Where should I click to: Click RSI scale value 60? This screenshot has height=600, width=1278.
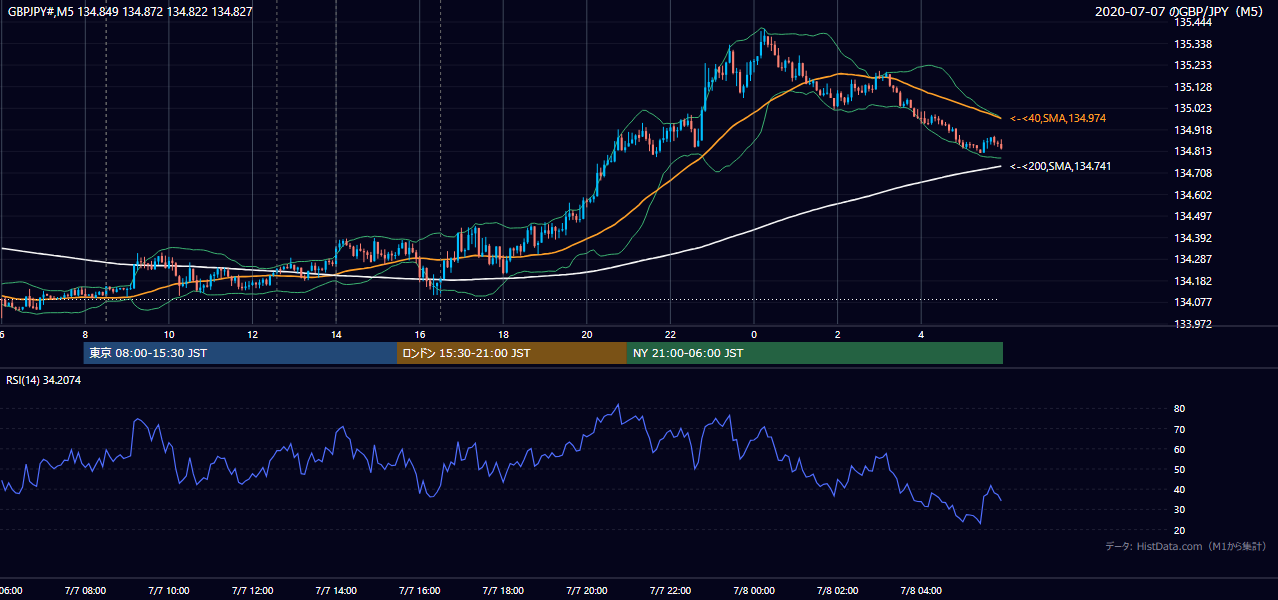click(1180, 449)
